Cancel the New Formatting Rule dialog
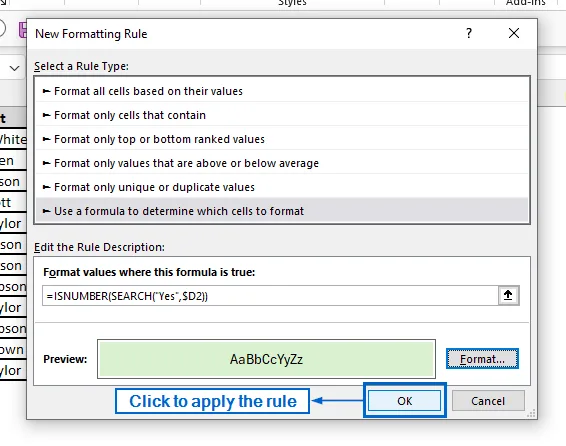566x446 pixels. (x=488, y=401)
